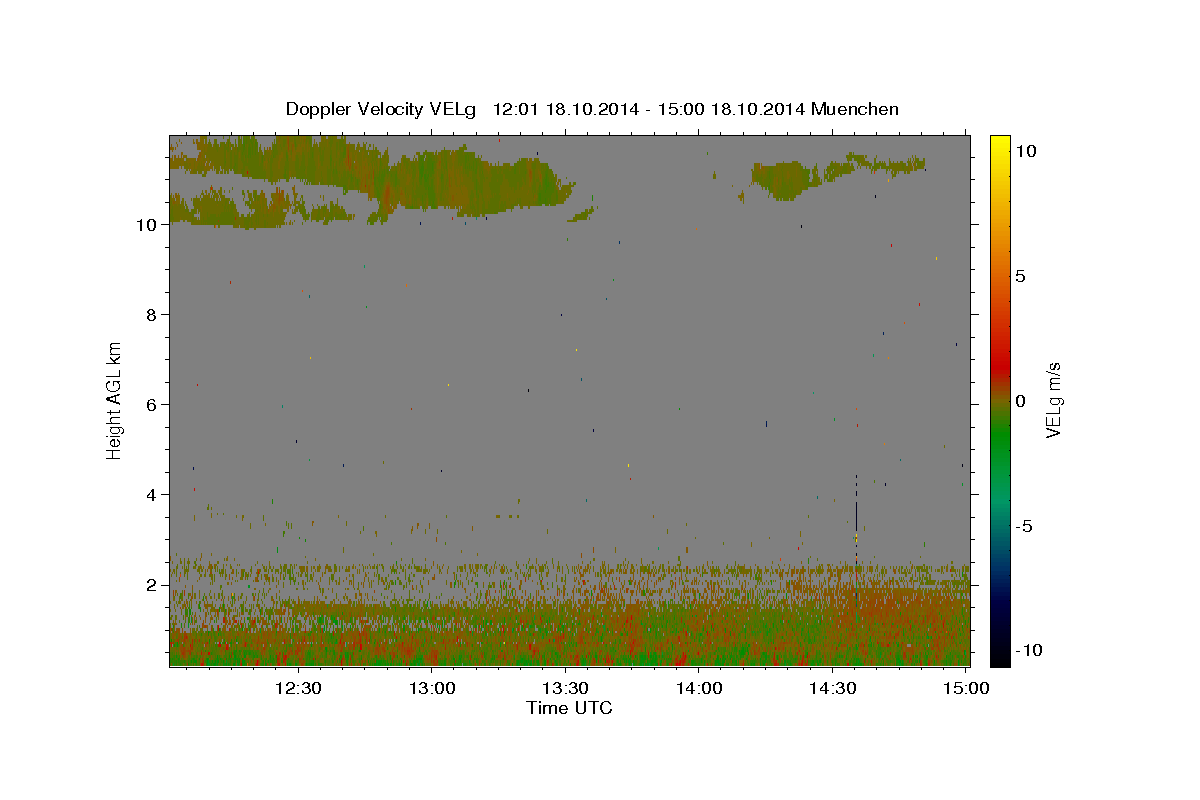Click the colorbar tick label 0
1200x800 pixels.
tap(1020, 401)
